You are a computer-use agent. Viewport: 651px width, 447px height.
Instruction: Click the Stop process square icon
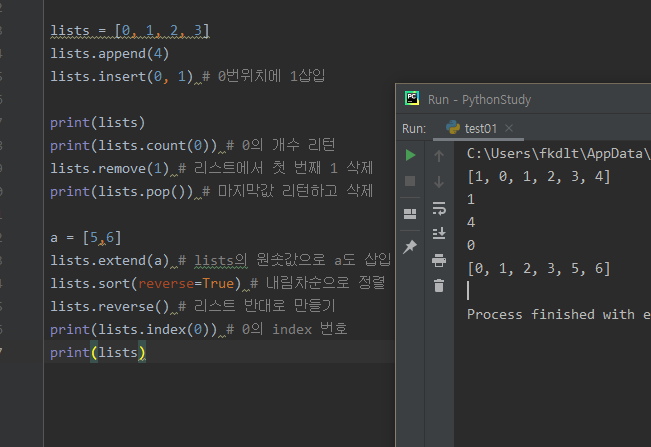pyautogui.click(x=410, y=181)
